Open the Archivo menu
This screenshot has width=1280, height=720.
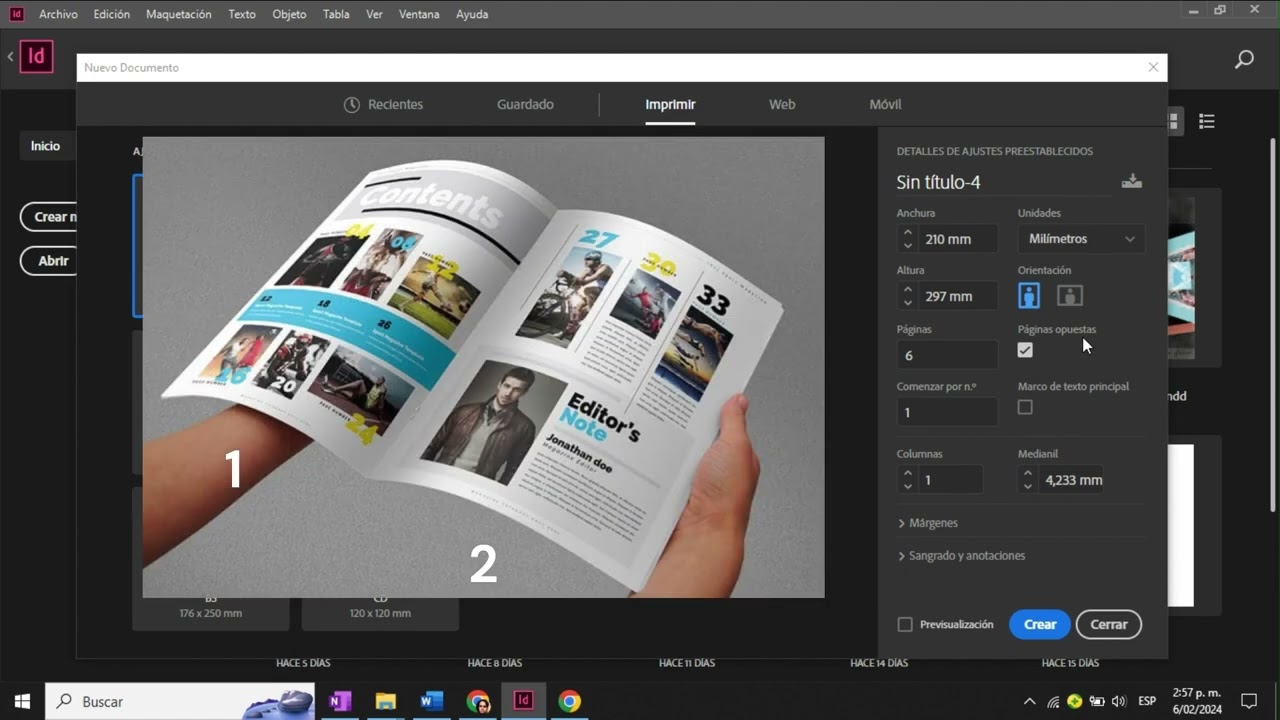pyautogui.click(x=58, y=14)
